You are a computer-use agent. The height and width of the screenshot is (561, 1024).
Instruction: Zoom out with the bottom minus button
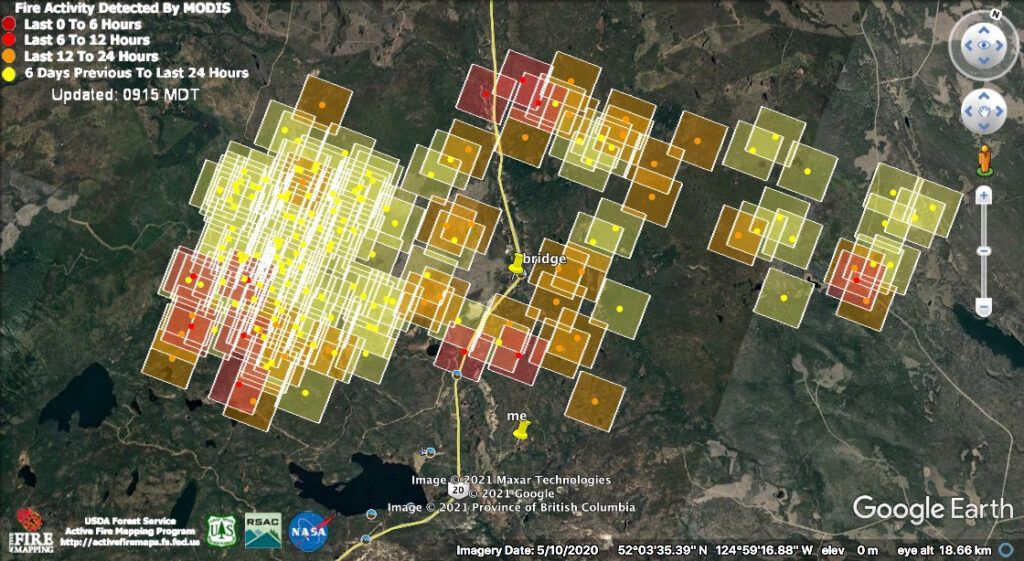pyautogui.click(x=984, y=306)
